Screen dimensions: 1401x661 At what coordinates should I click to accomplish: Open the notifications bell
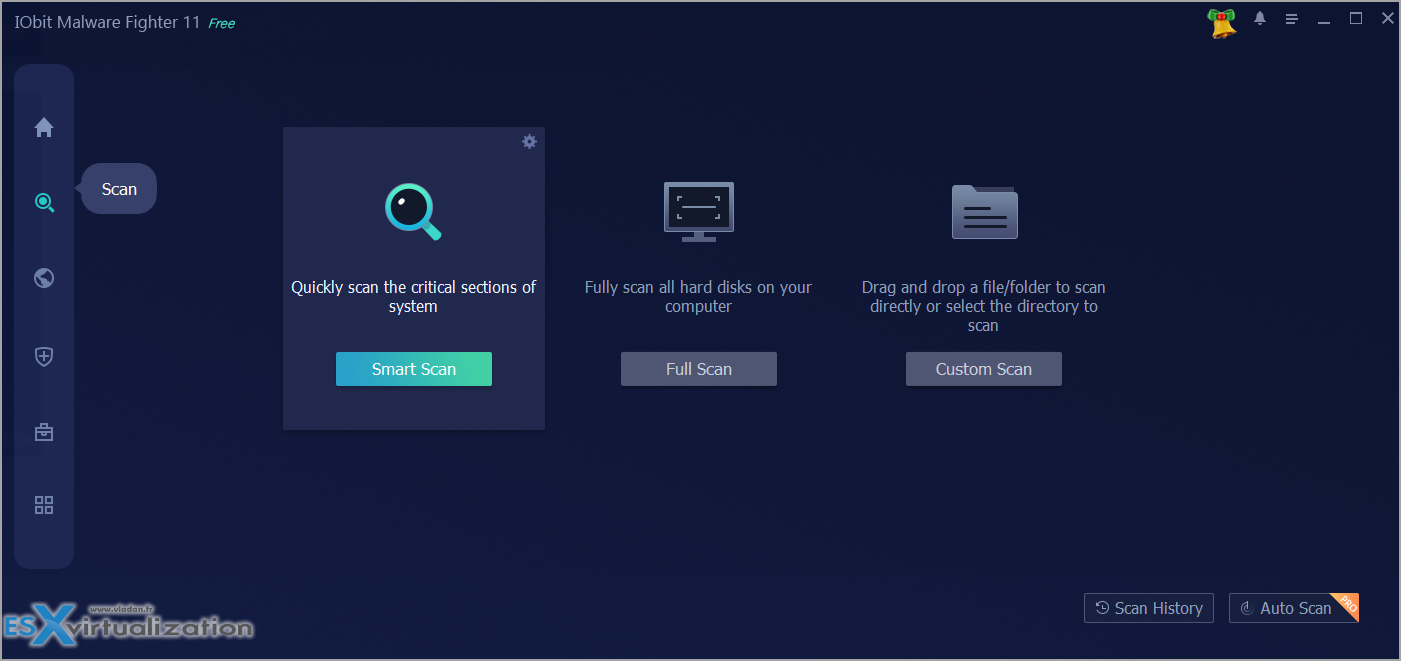pyautogui.click(x=1260, y=19)
